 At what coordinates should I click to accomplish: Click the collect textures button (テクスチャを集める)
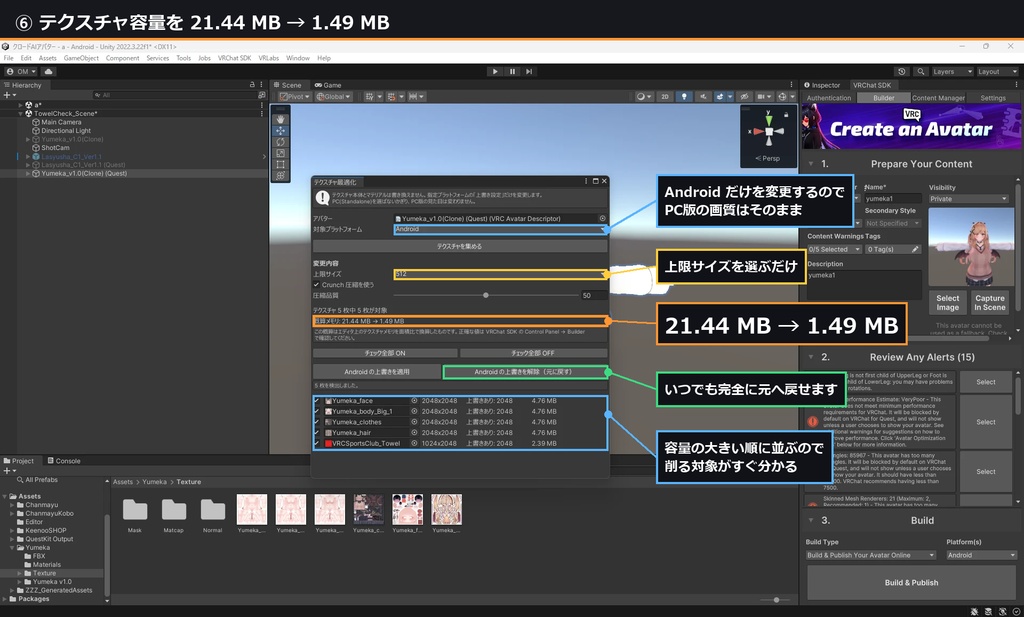coord(460,246)
